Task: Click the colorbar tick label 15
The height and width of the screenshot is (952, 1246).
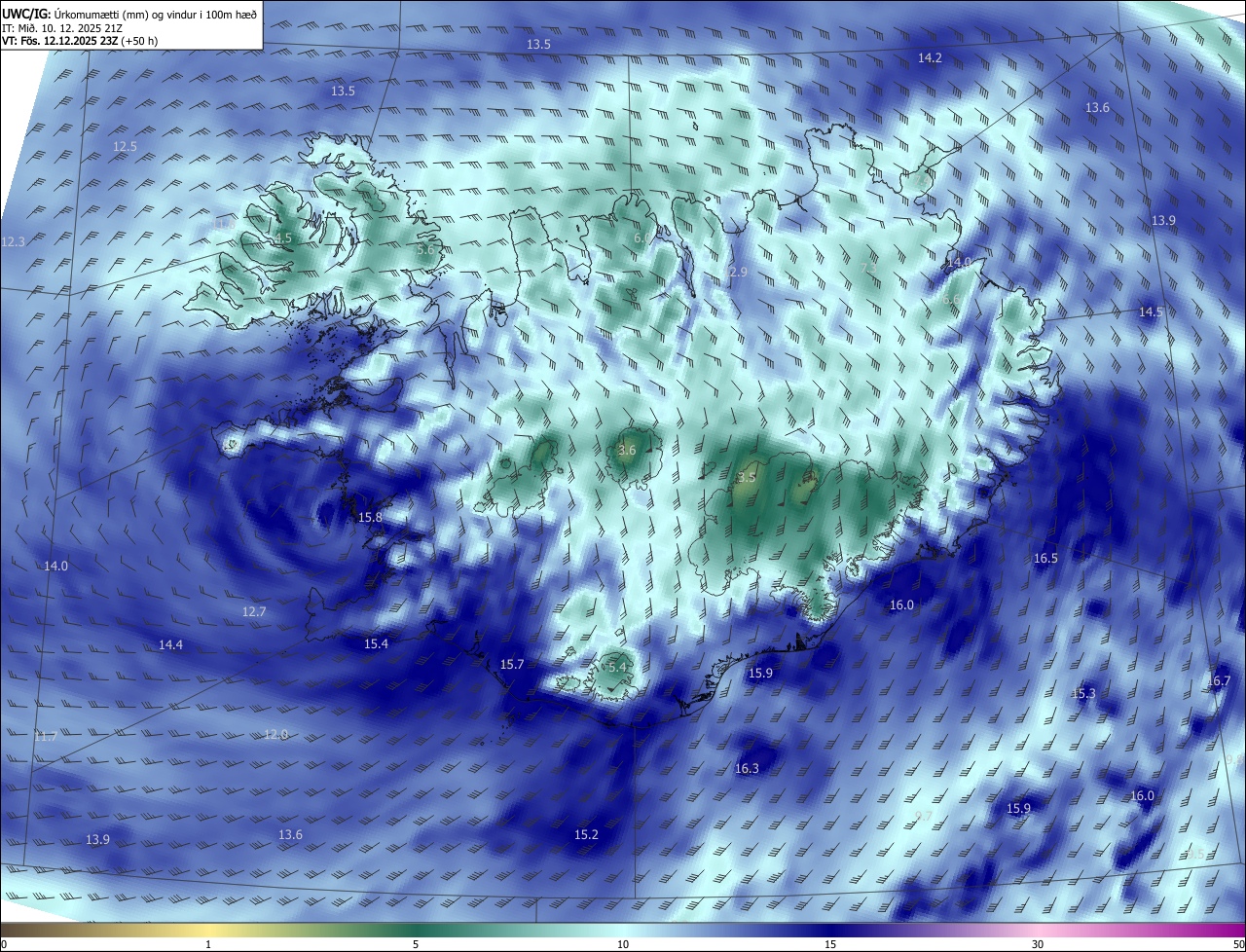Action: click(x=830, y=944)
